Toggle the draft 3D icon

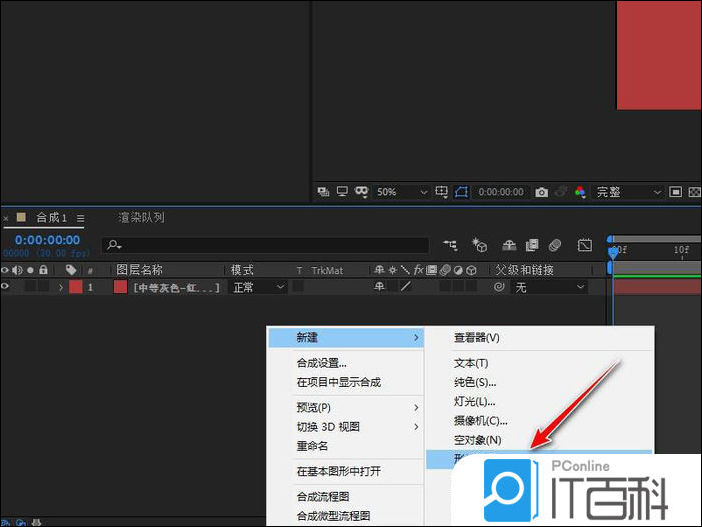click(479, 245)
